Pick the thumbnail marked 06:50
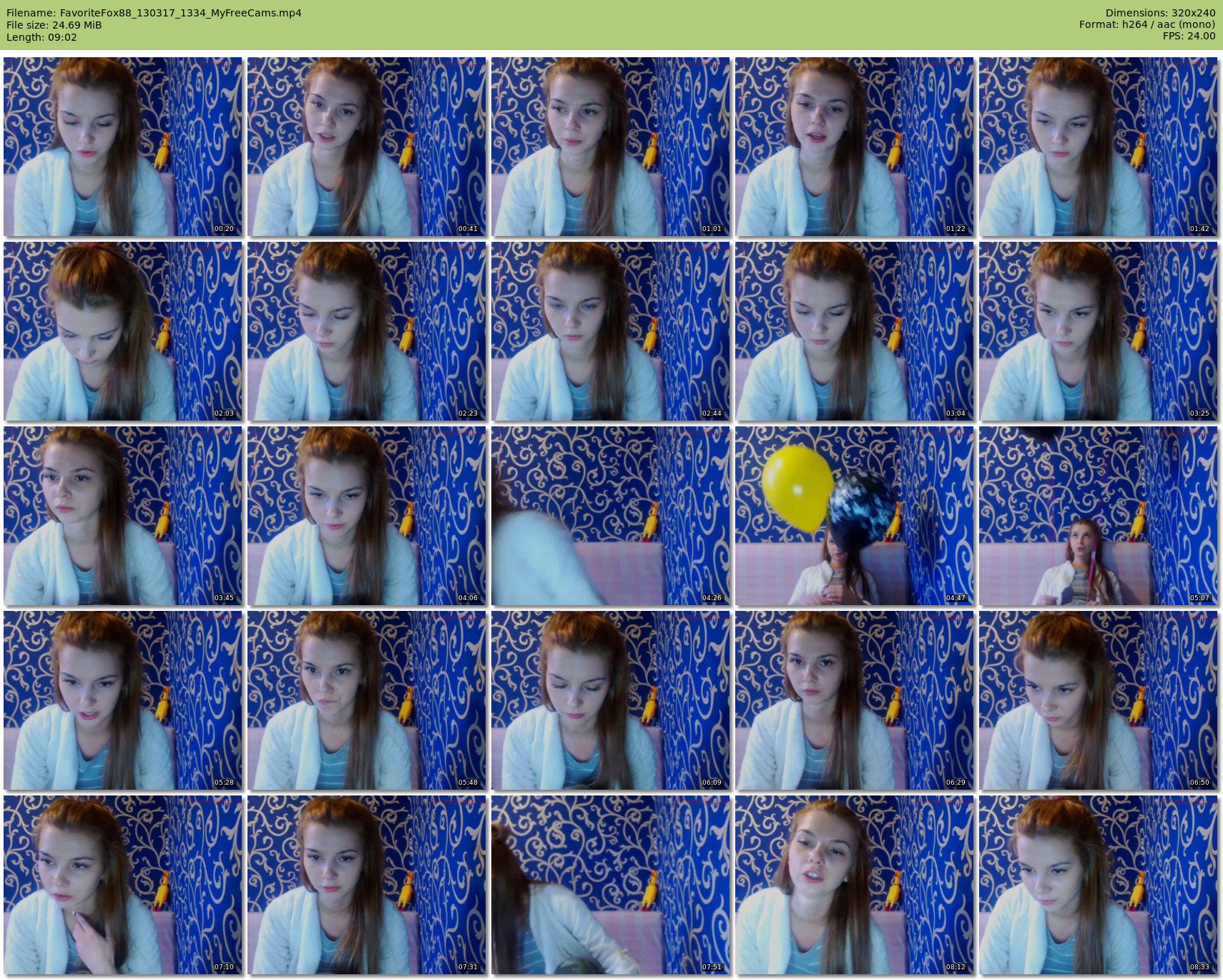This screenshot has height=980, width=1223. [1098, 700]
